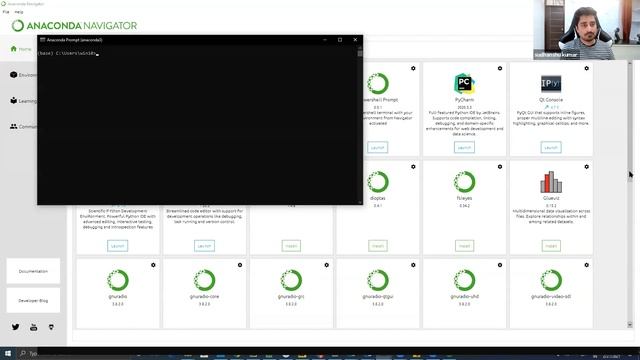Open the Environments tab in Navigator sidebar
Image resolution: width=640 pixels, height=360 pixels.
point(22,75)
